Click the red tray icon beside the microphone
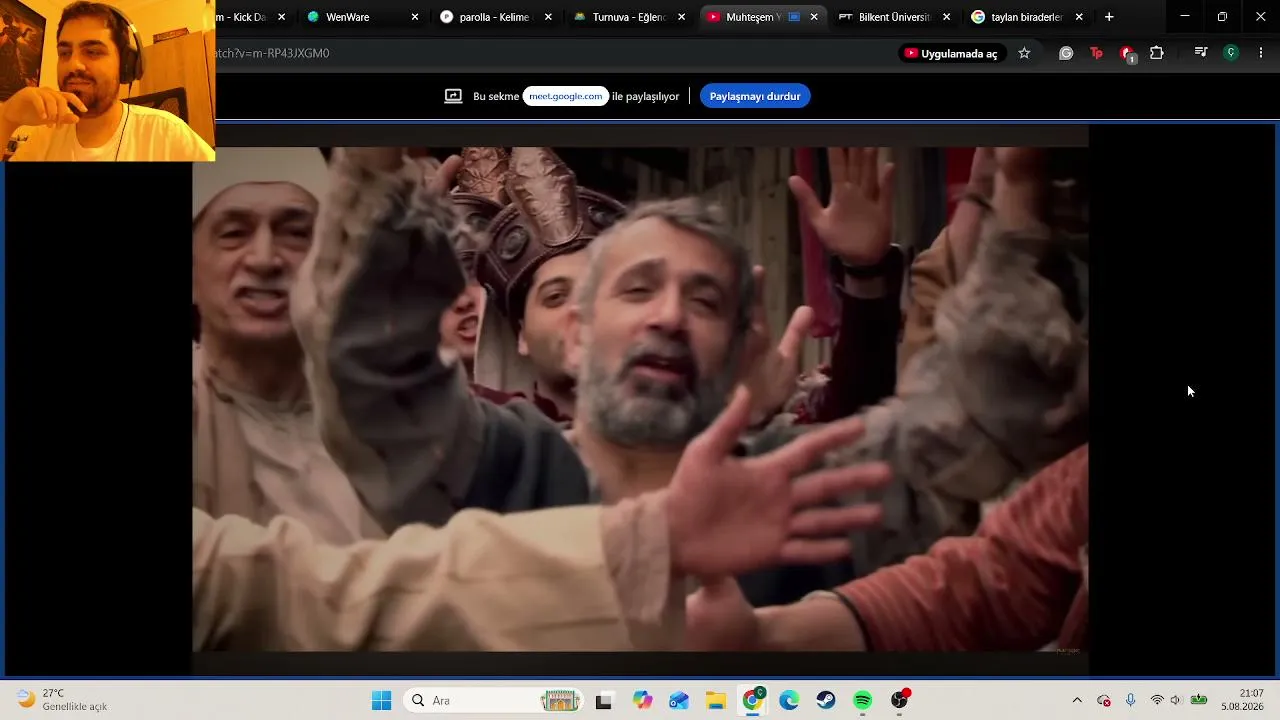The width and height of the screenshot is (1280, 720). click(1104, 700)
